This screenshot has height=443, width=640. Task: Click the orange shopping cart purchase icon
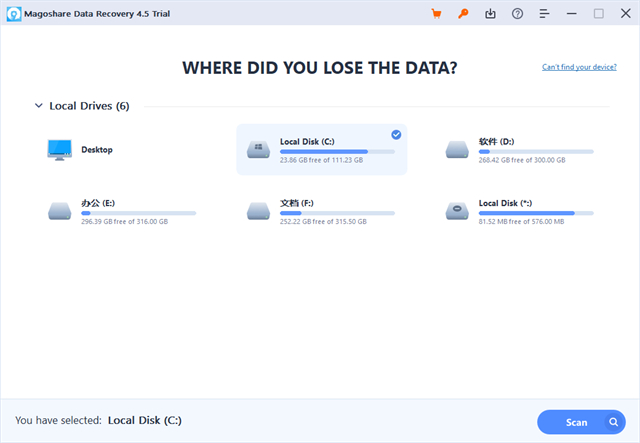click(x=436, y=14)
